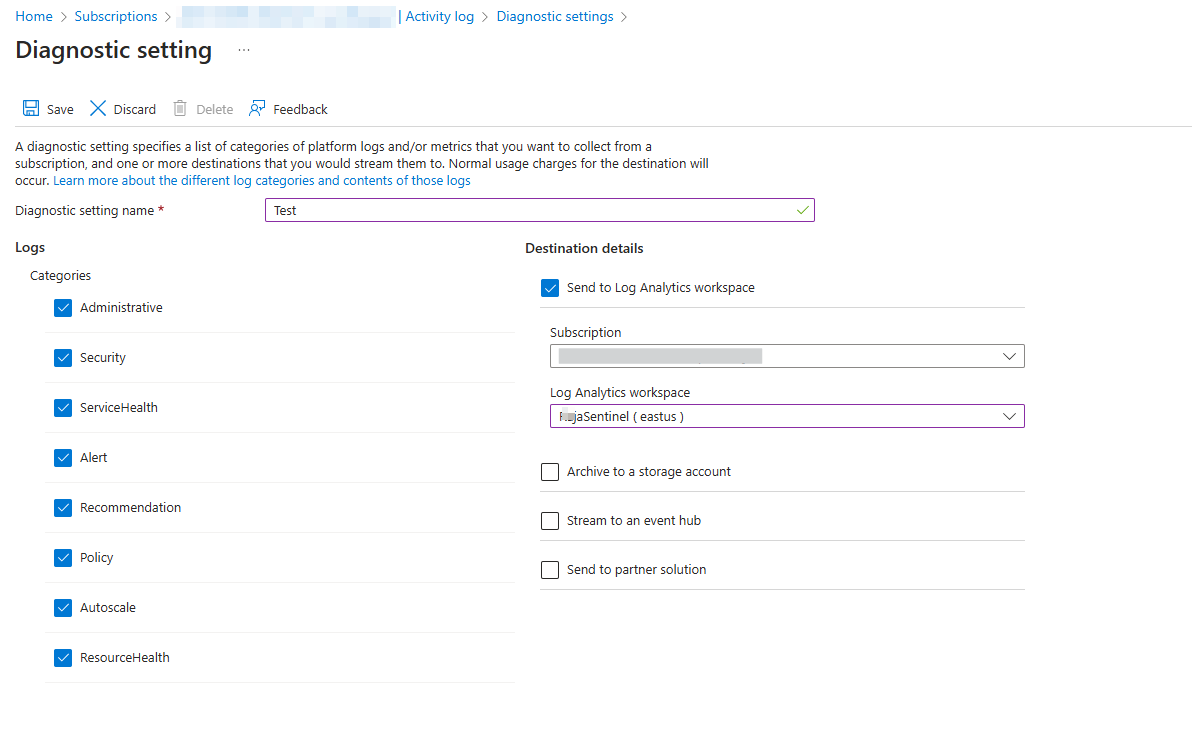Uncheck the ResourceHealth log category
The width and height of the screenshot is (1192, 736).
[63, 658]
